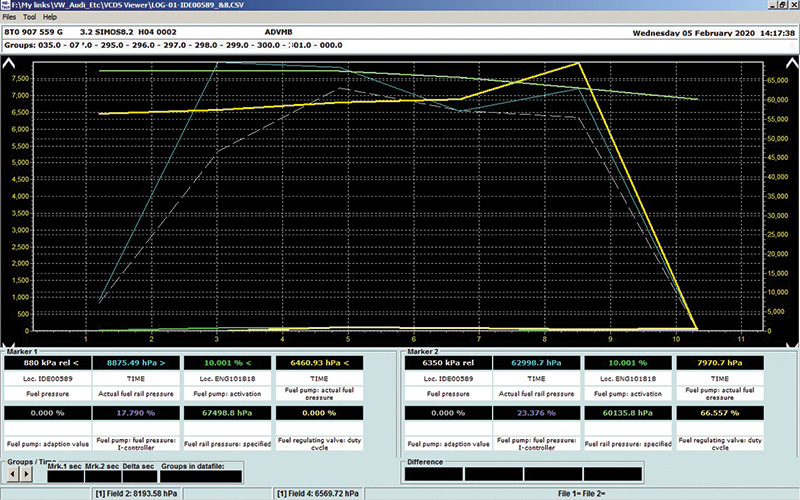
Task: Click the Mrk.2 sec field
Action: coord(103,476)
